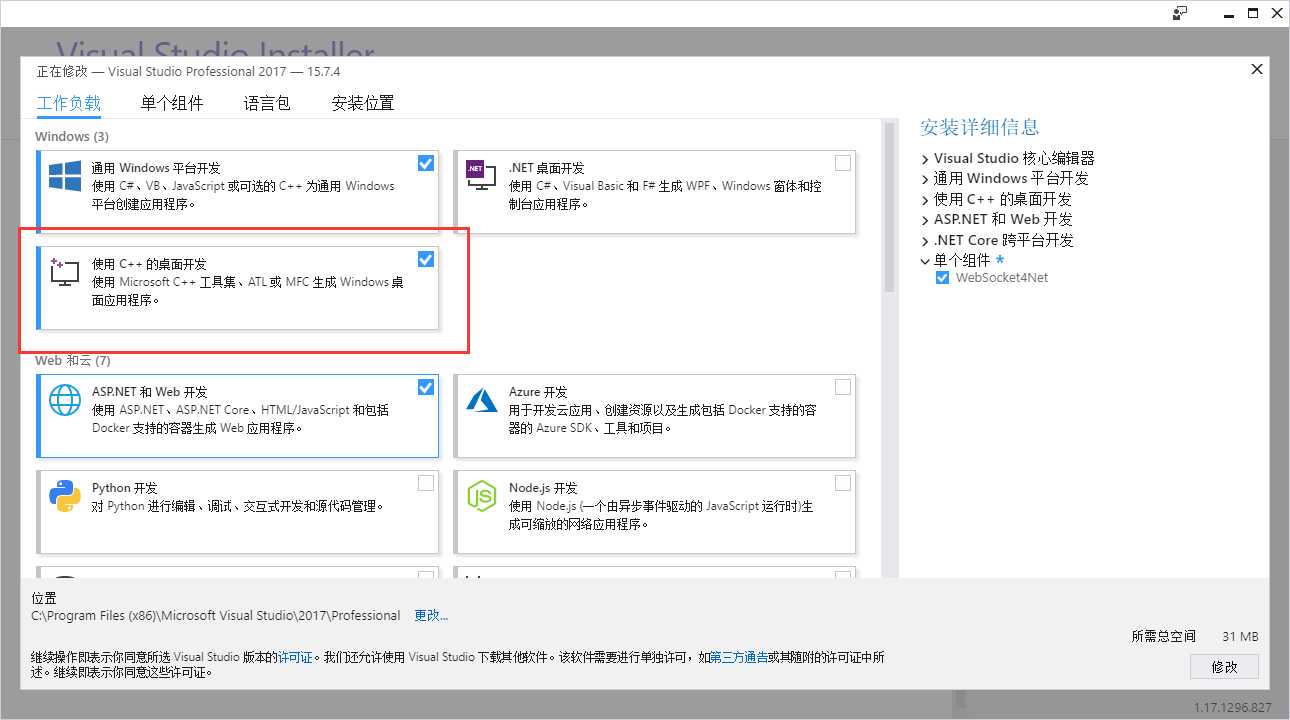Click the version number 1.17.1296.827
Viewport: 1290px width, 720px height.
point(1232,707)
